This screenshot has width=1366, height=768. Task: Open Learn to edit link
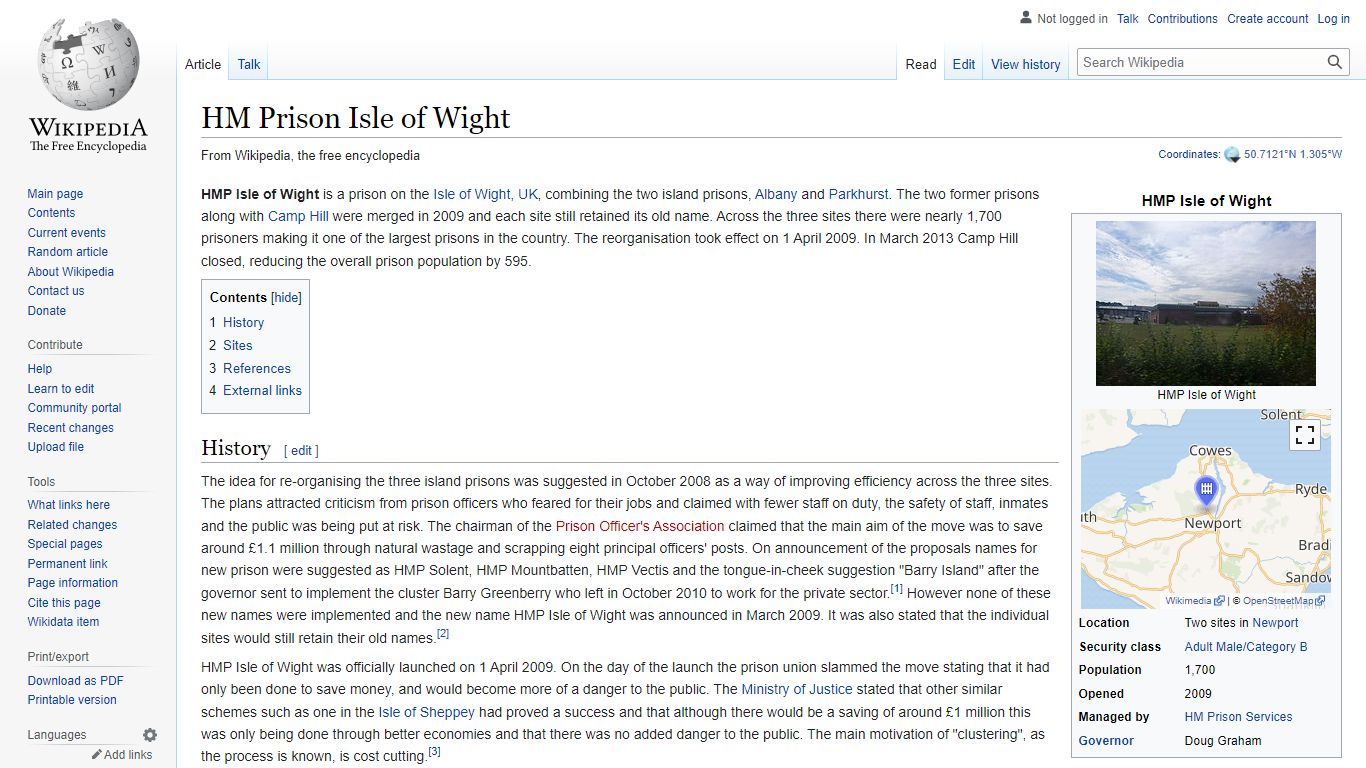(x=60, y=389)
